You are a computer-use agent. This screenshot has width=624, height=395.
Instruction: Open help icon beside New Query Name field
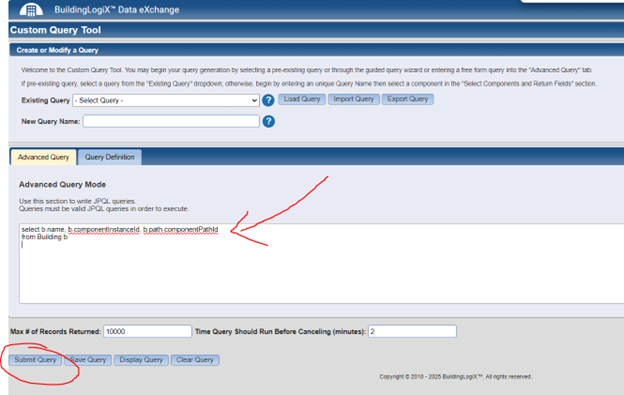pyautogui.click(x=269, y=121)
